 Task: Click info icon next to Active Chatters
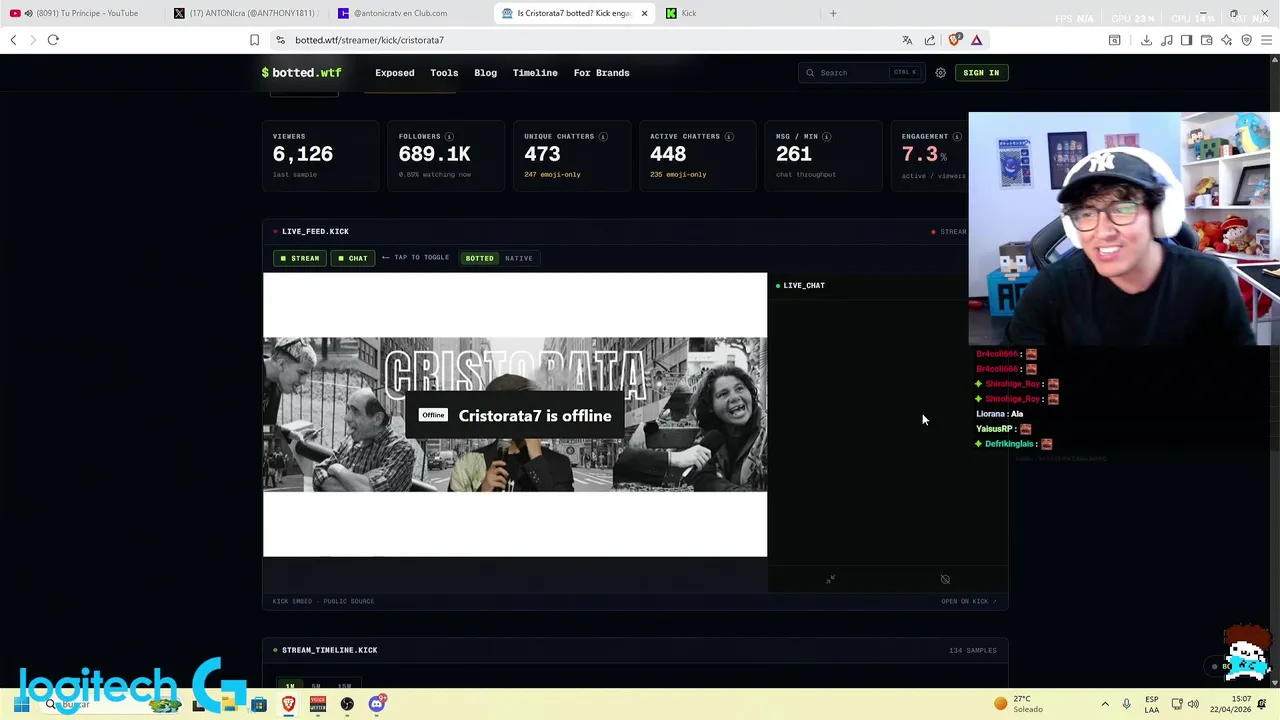[x=729, y=136]
